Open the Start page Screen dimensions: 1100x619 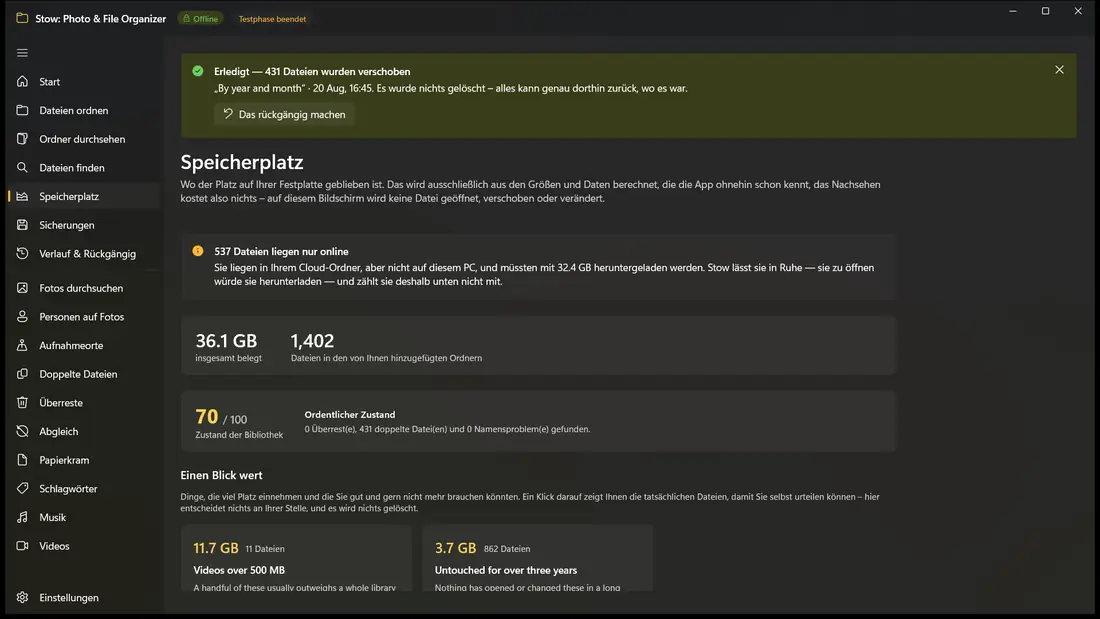84,81
